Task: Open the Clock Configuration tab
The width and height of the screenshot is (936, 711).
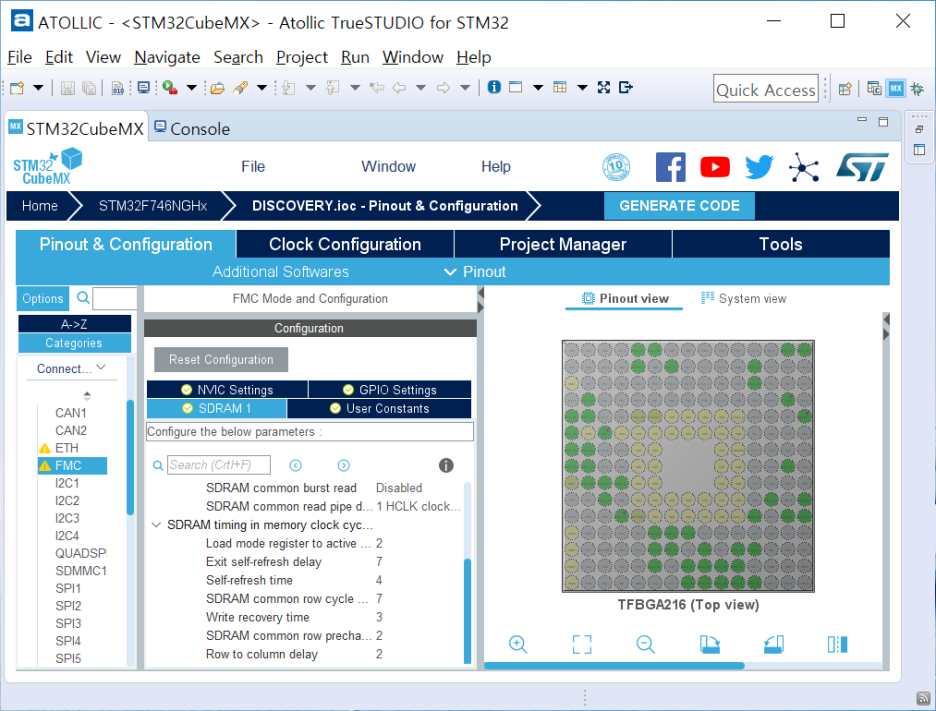Action: coord(345,244)
